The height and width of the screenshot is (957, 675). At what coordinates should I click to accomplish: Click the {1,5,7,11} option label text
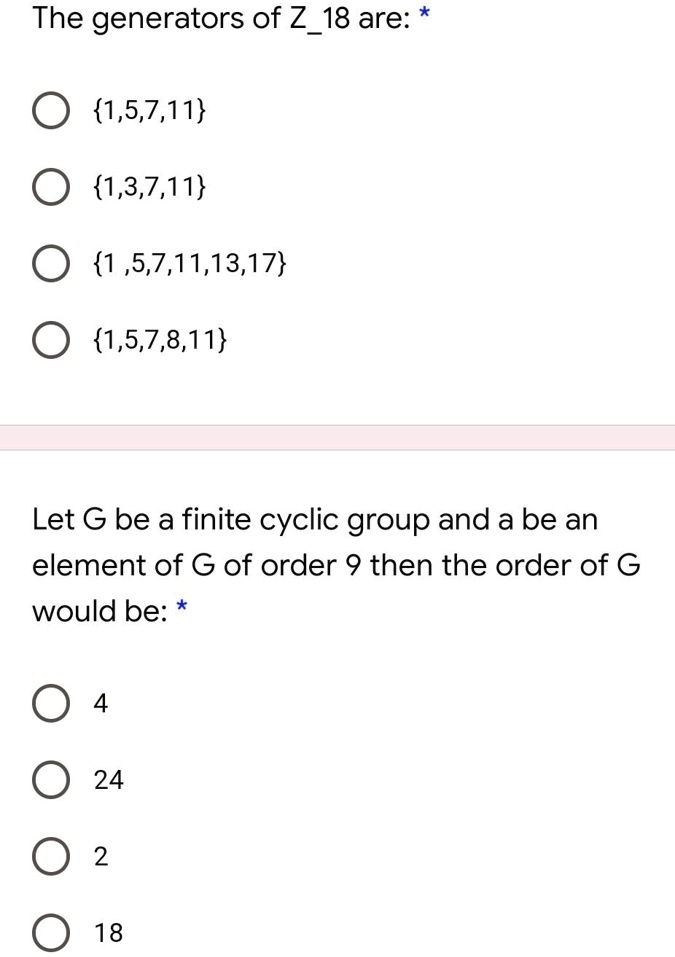(x=150, y=110)
